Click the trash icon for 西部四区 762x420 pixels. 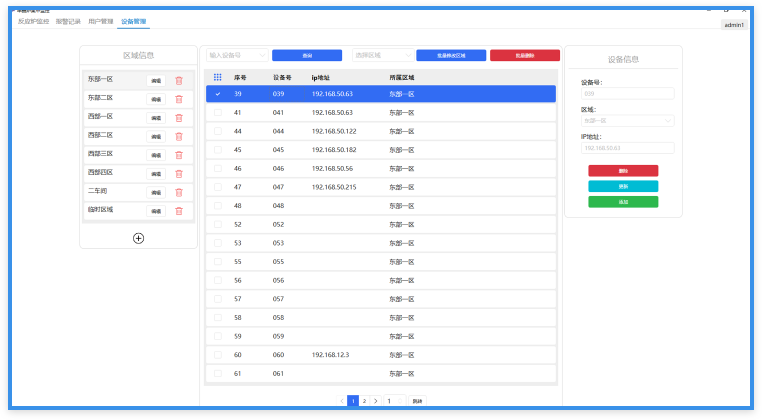pos(179,173)
